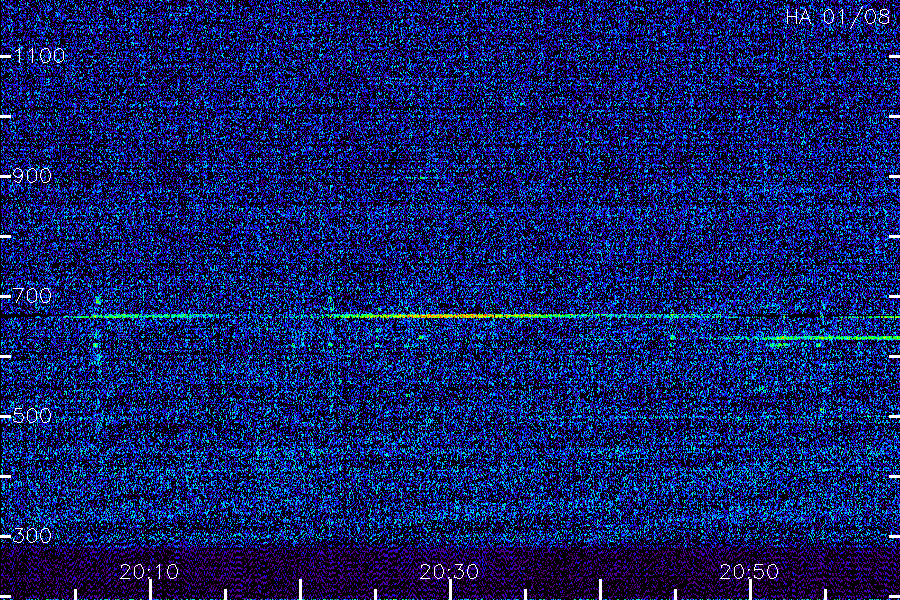Click the 20:10 time axis label
The height and width of the screenshot is (600, 900).
click(149, 571)
